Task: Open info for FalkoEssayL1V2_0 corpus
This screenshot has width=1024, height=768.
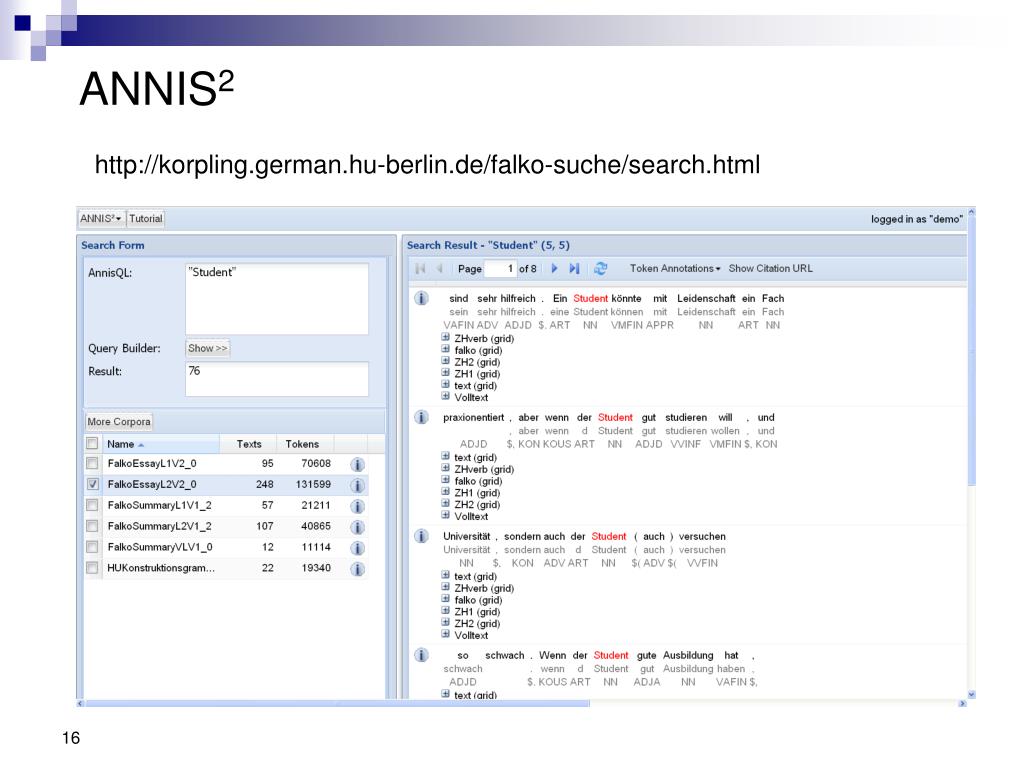Action: click(x=357, y=464)
